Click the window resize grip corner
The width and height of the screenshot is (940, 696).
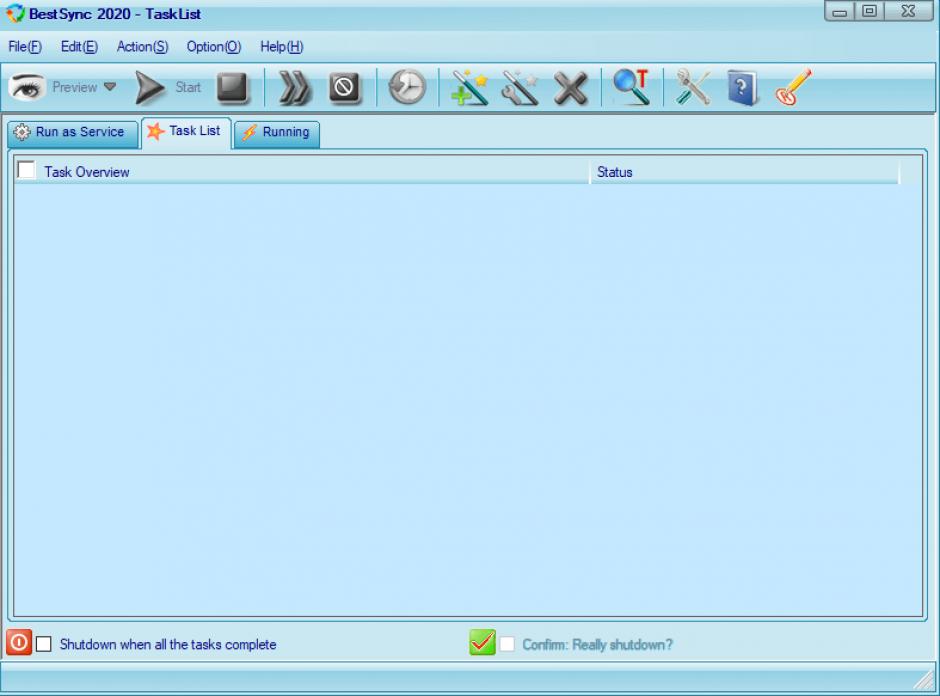tap(924, 680)
